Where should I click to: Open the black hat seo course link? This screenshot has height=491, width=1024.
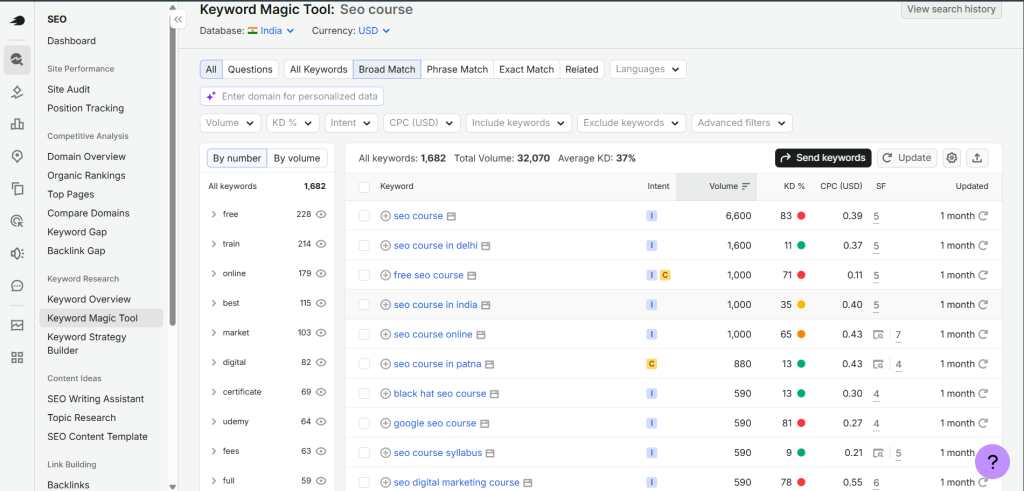coord(440,394)
